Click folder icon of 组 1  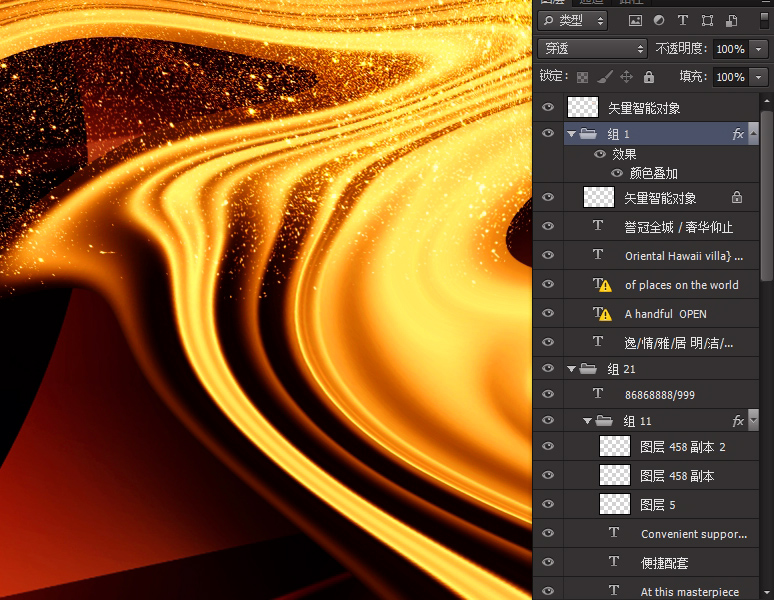pos(588,134)
